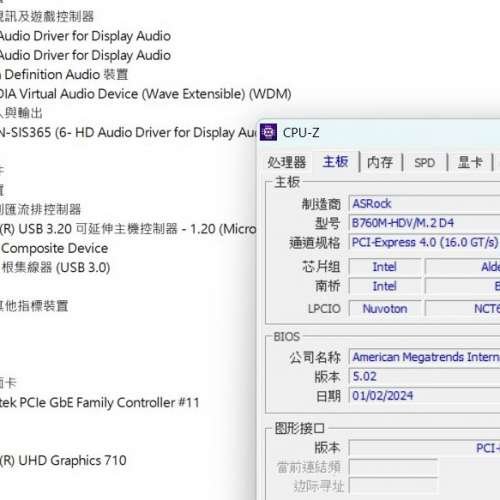
Task: Select the 主板 tab in CPU-Z
Action: pos(335,162)
